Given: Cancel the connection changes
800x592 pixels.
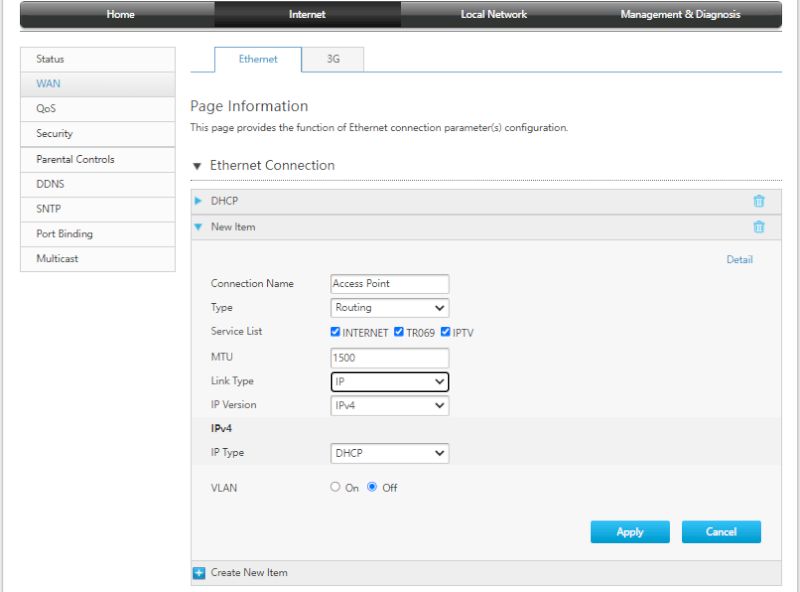Looking at the screenshot, I should [x=721, y=532].
